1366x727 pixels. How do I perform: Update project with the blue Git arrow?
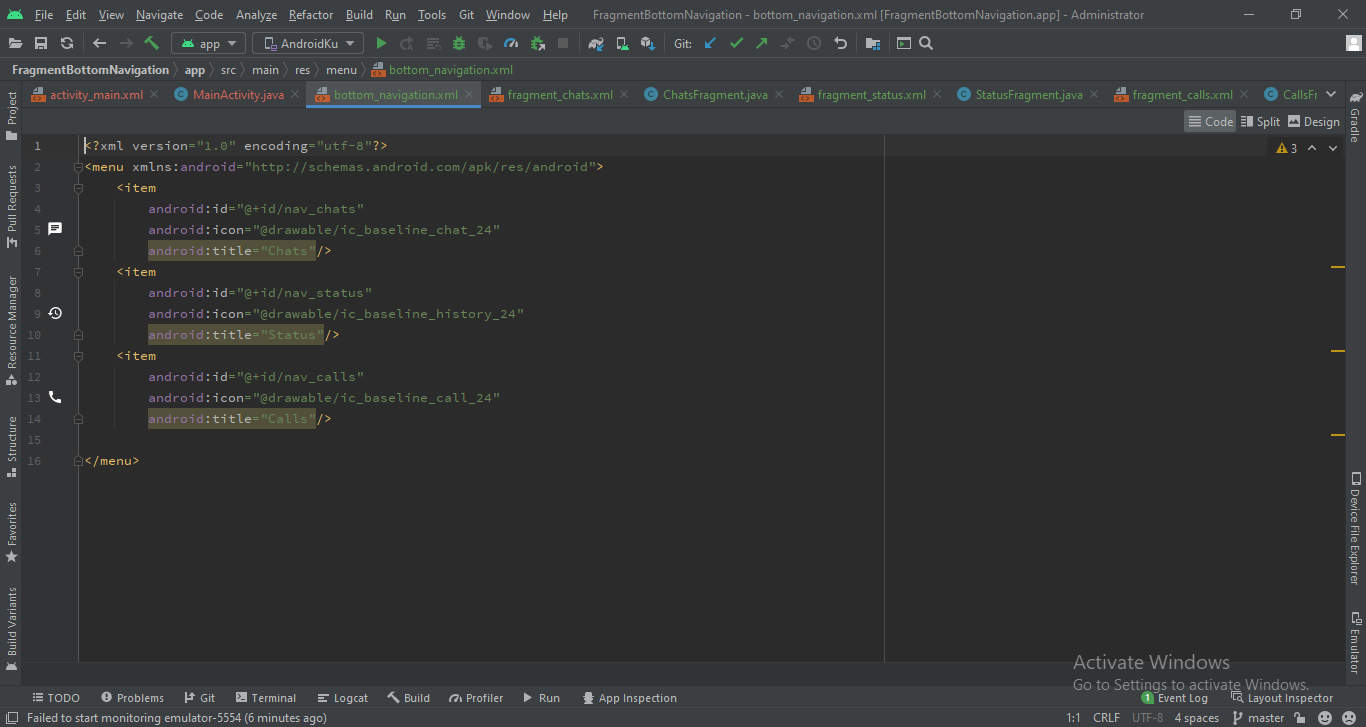click(x=710, y=43)
